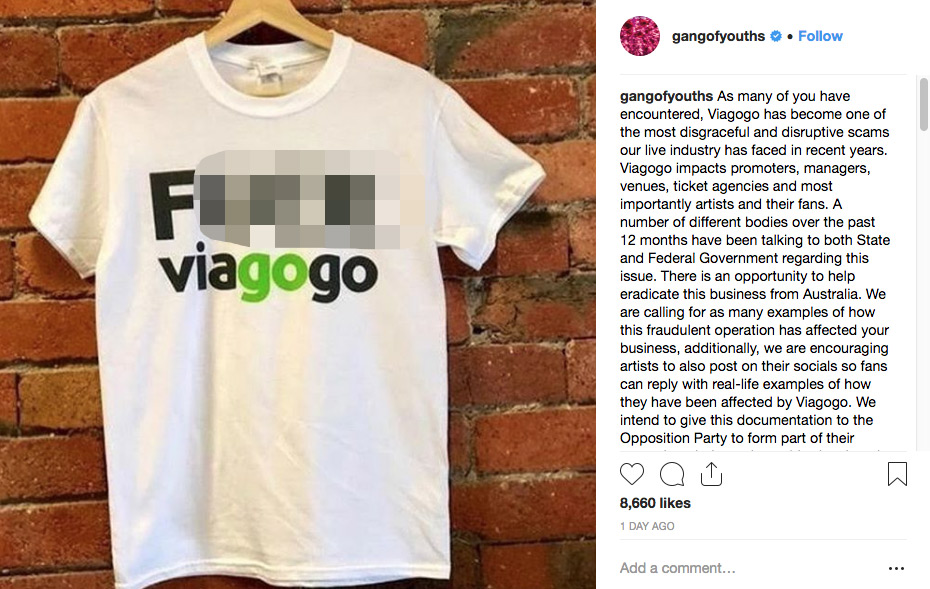The width and height of the screenshot is (930, 589).
Task: Focus the Add a comment field
Action: (x=750, y=568)
